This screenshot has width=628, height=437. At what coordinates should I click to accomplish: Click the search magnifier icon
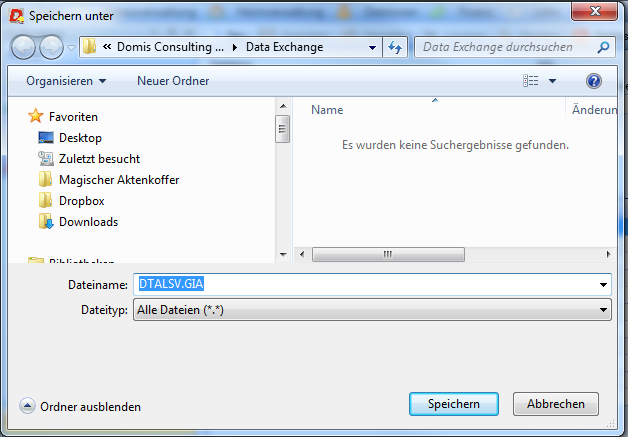click(603, 47)
